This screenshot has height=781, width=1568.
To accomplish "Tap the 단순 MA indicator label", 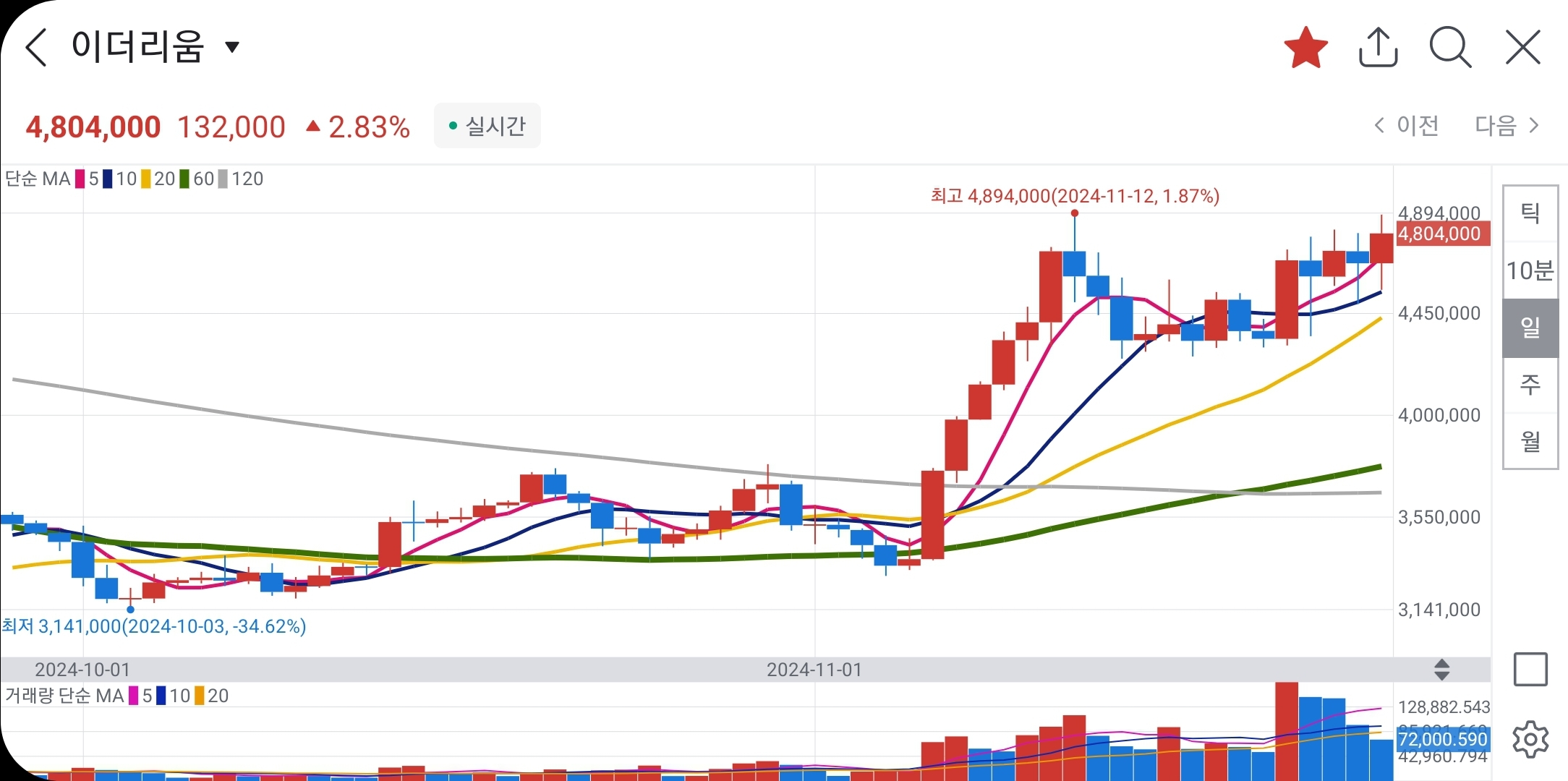I will (38, 179).
